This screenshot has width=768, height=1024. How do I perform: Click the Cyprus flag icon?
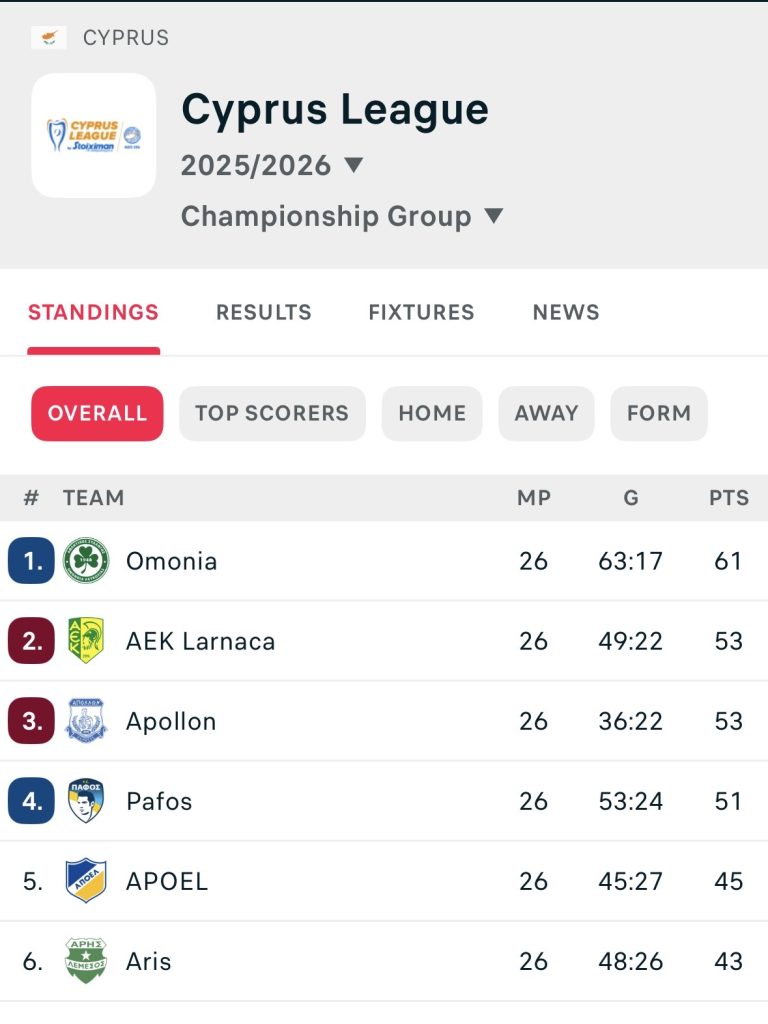tap(48, 38)
